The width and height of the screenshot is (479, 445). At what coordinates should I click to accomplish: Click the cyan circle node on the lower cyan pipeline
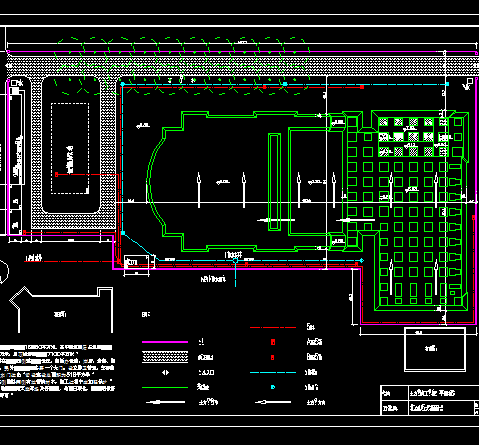(235, 261)
